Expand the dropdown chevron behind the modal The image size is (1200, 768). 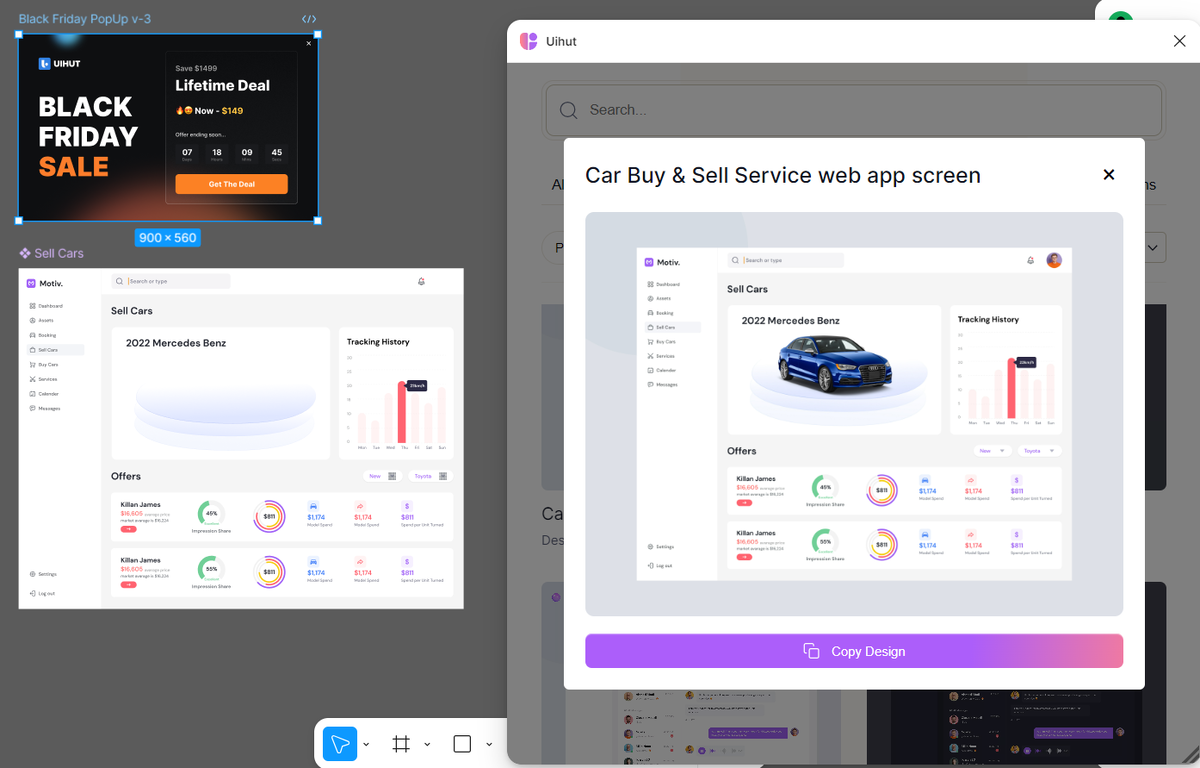click(x=1155, y=247)
